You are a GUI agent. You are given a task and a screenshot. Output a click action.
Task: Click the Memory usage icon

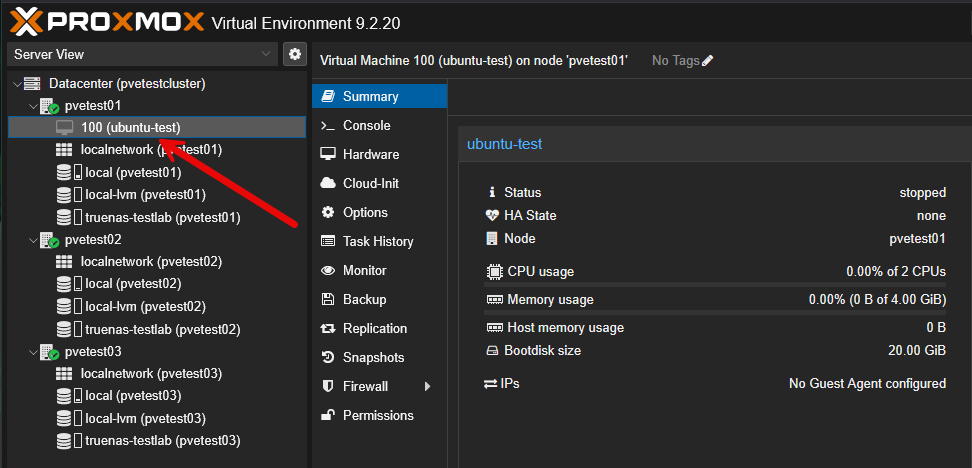(x=494, y=300)
